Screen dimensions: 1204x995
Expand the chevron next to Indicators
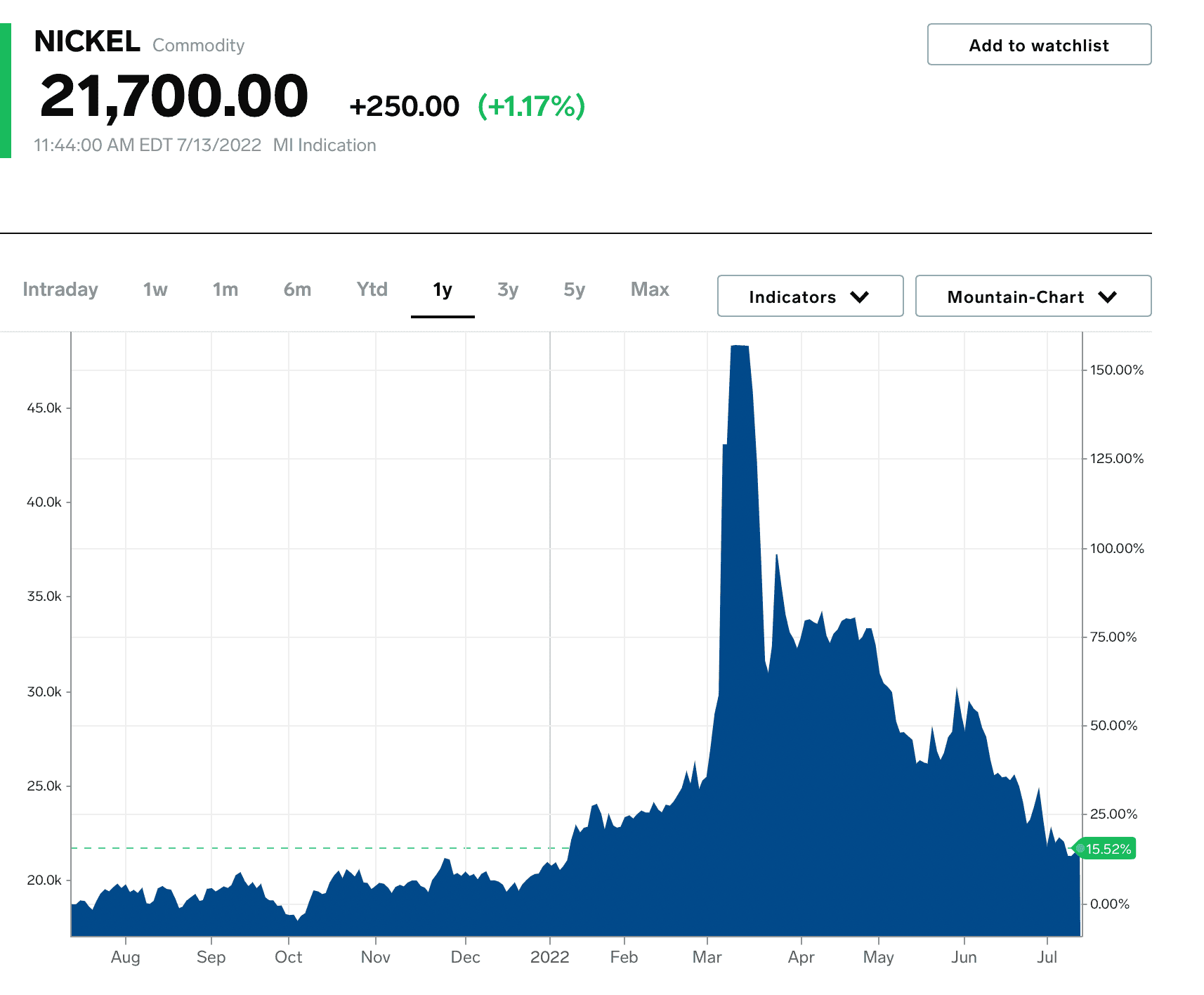861,297
